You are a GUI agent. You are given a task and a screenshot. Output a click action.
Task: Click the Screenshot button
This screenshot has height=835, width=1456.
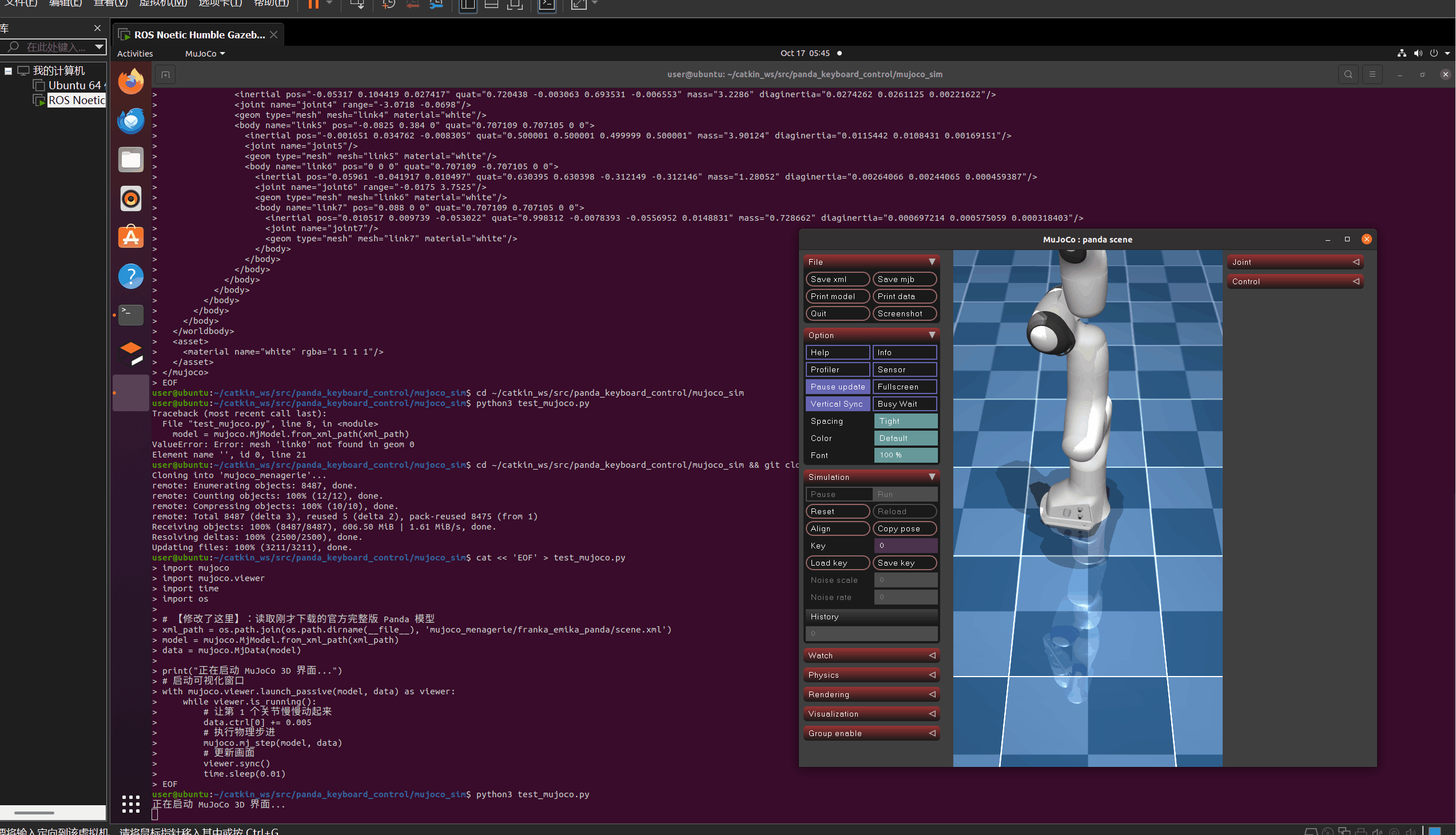904,314
